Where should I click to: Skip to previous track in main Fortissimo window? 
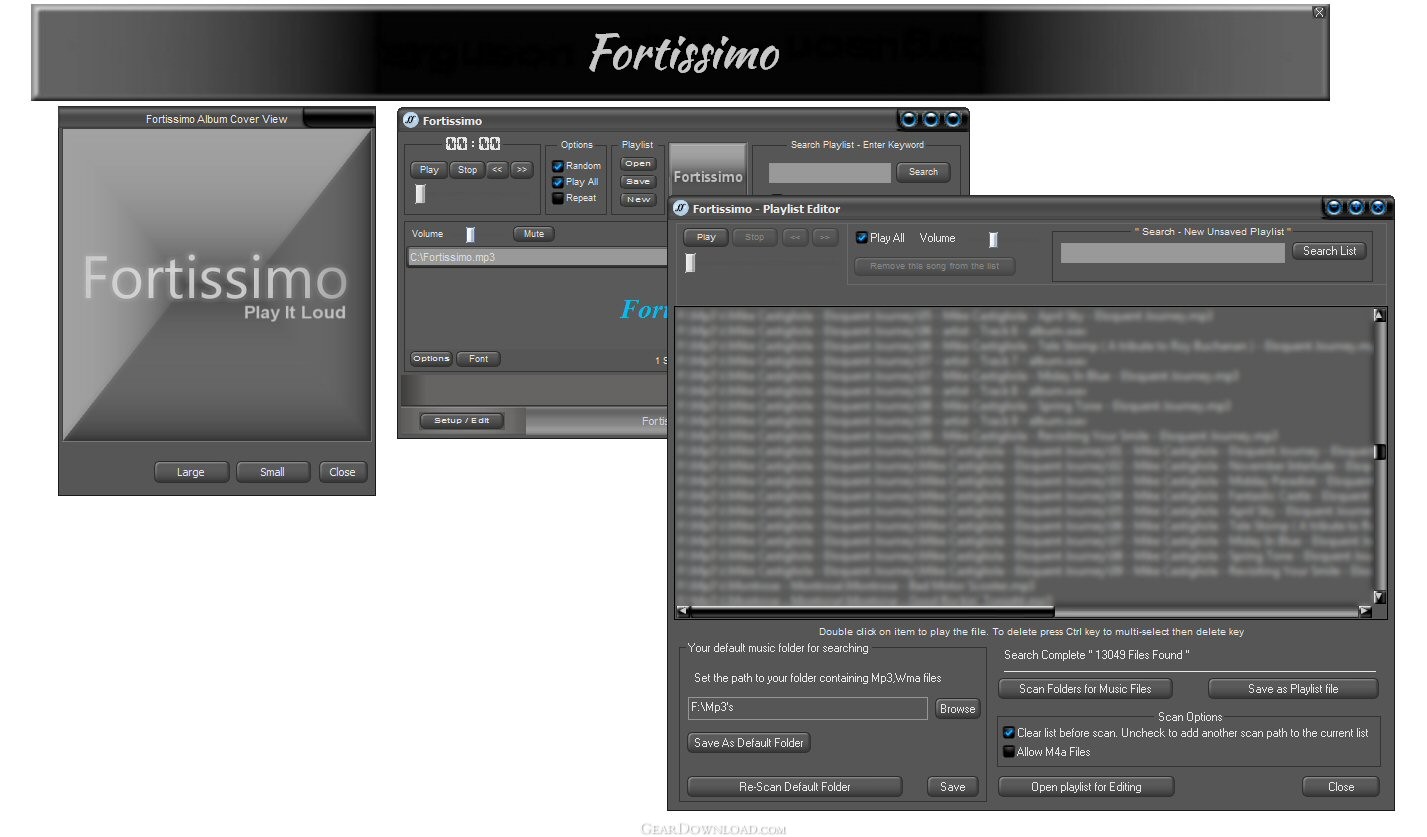(498, 170)
